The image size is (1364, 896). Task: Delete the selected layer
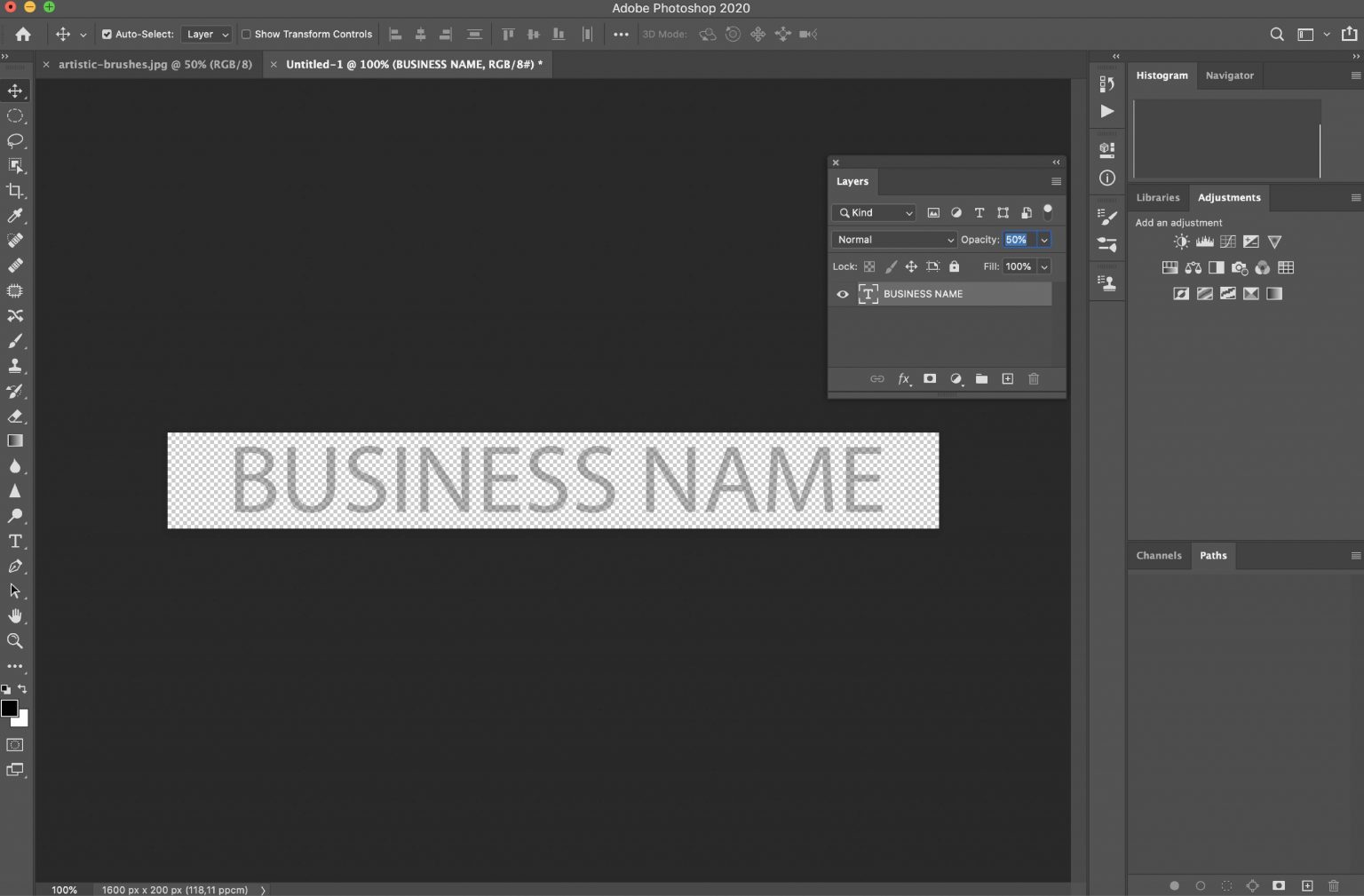[x=1033, y=379]
